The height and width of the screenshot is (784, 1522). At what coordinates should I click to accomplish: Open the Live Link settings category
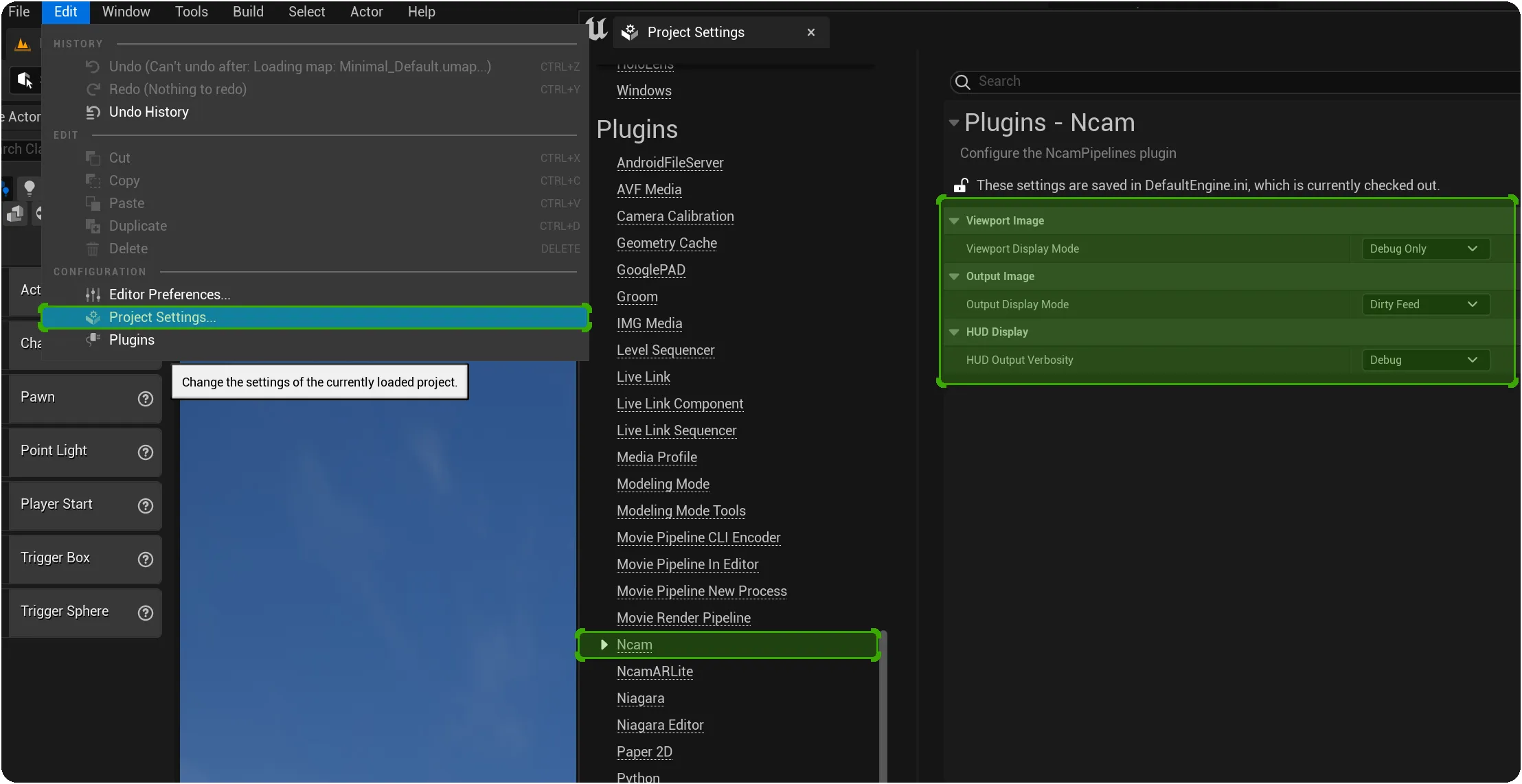644,377
